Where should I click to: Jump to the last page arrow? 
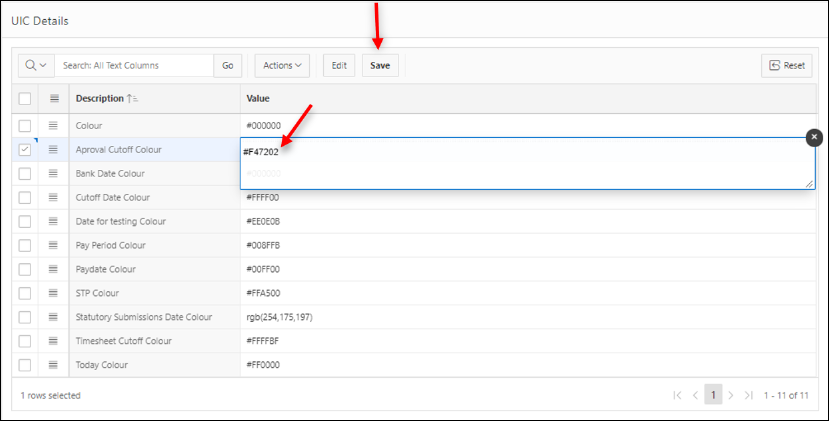748,395
